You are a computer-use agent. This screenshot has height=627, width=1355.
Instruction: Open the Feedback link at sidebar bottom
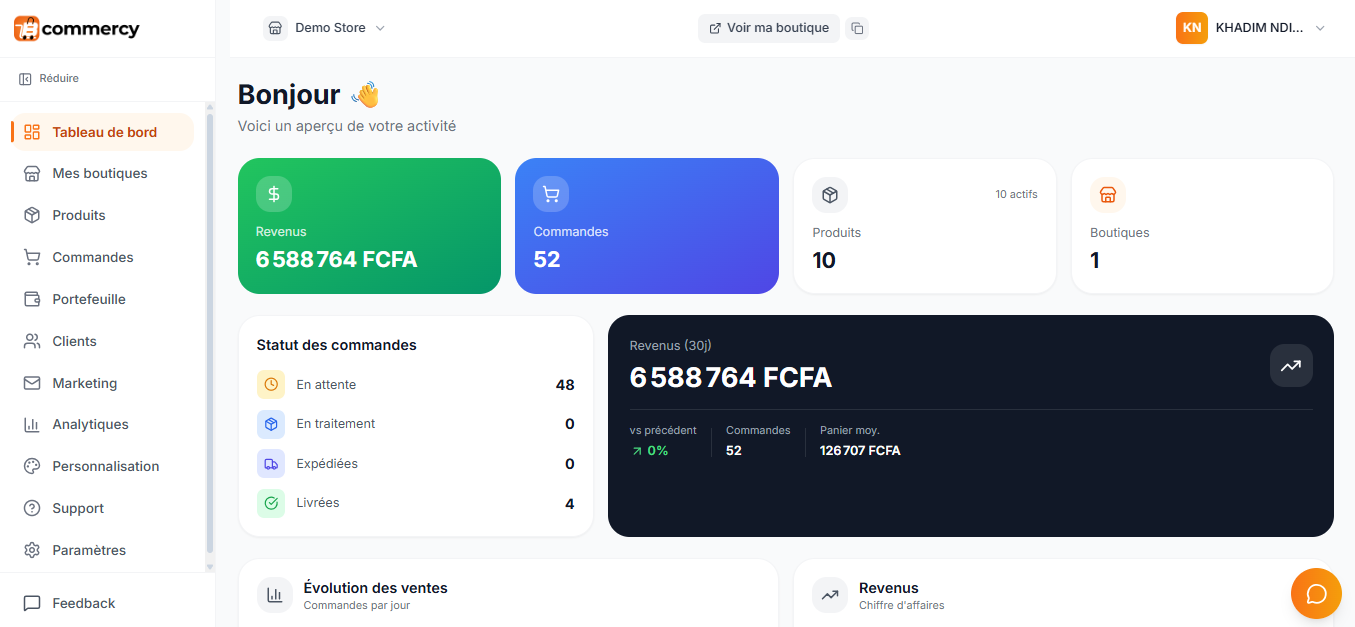click(x=83, y=603)
